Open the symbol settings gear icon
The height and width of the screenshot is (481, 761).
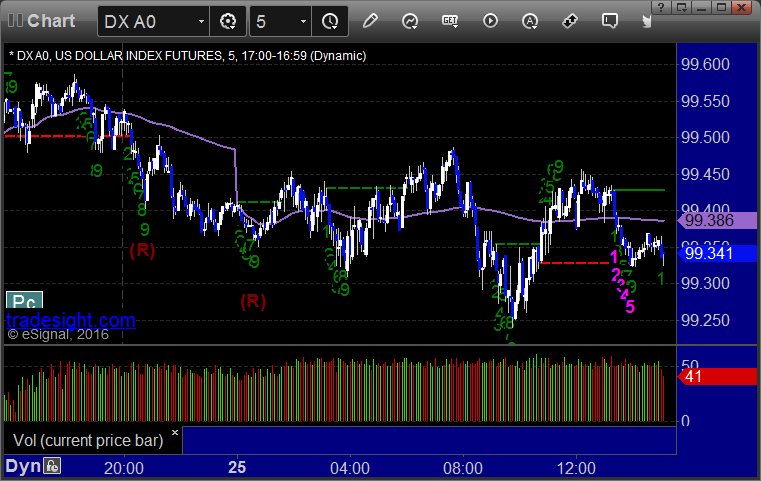228,21
